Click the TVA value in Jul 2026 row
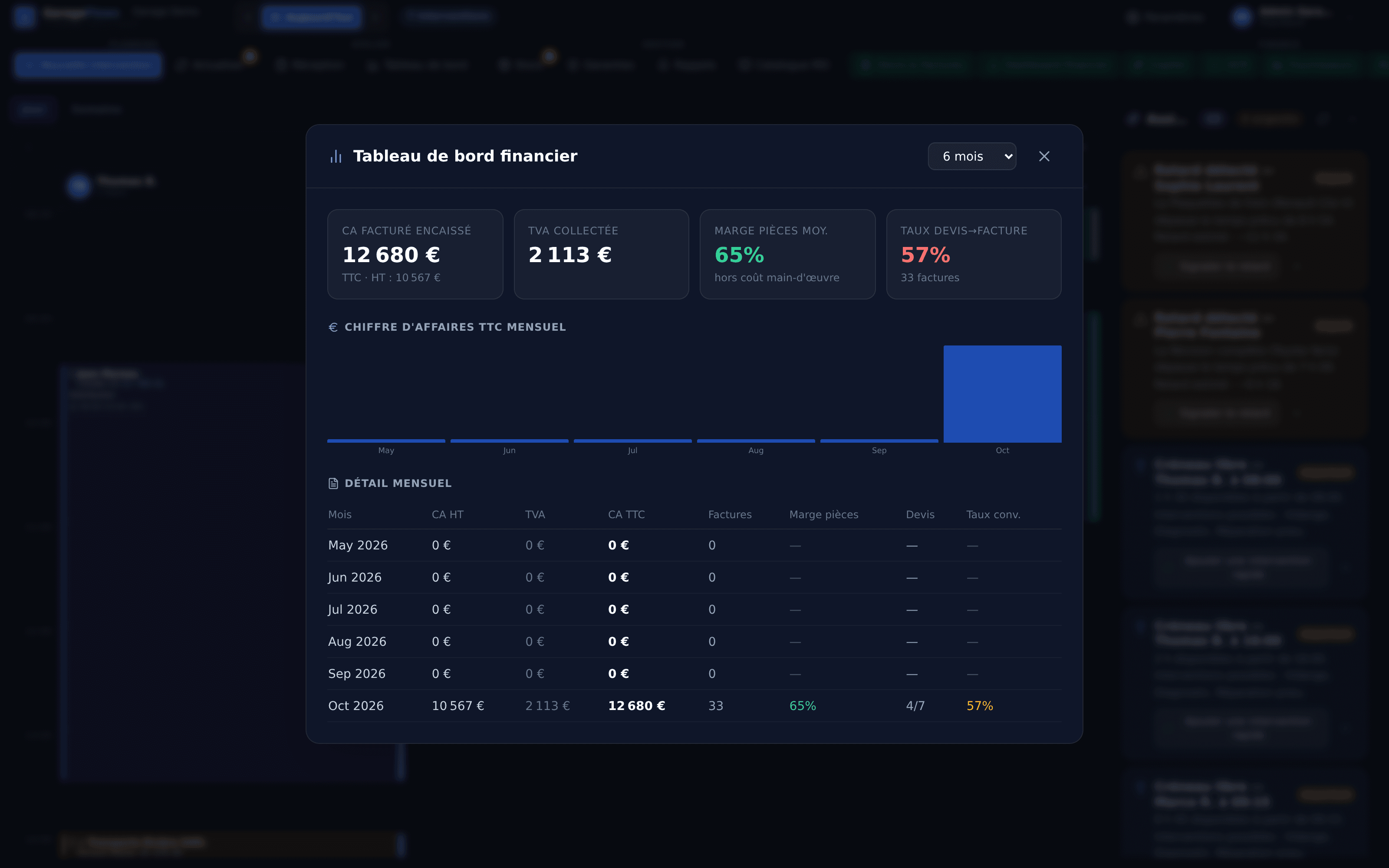The height and width of the screenshot is (868, 1389). point(535,610)
